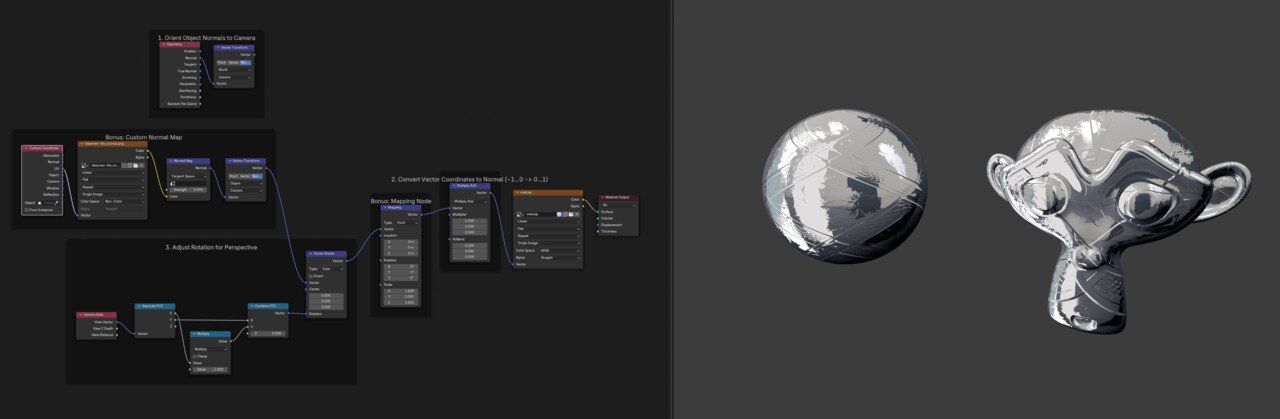Open World dropdown in top Vector Transform node
This screenshot has height=419, width=1280.
234,70
